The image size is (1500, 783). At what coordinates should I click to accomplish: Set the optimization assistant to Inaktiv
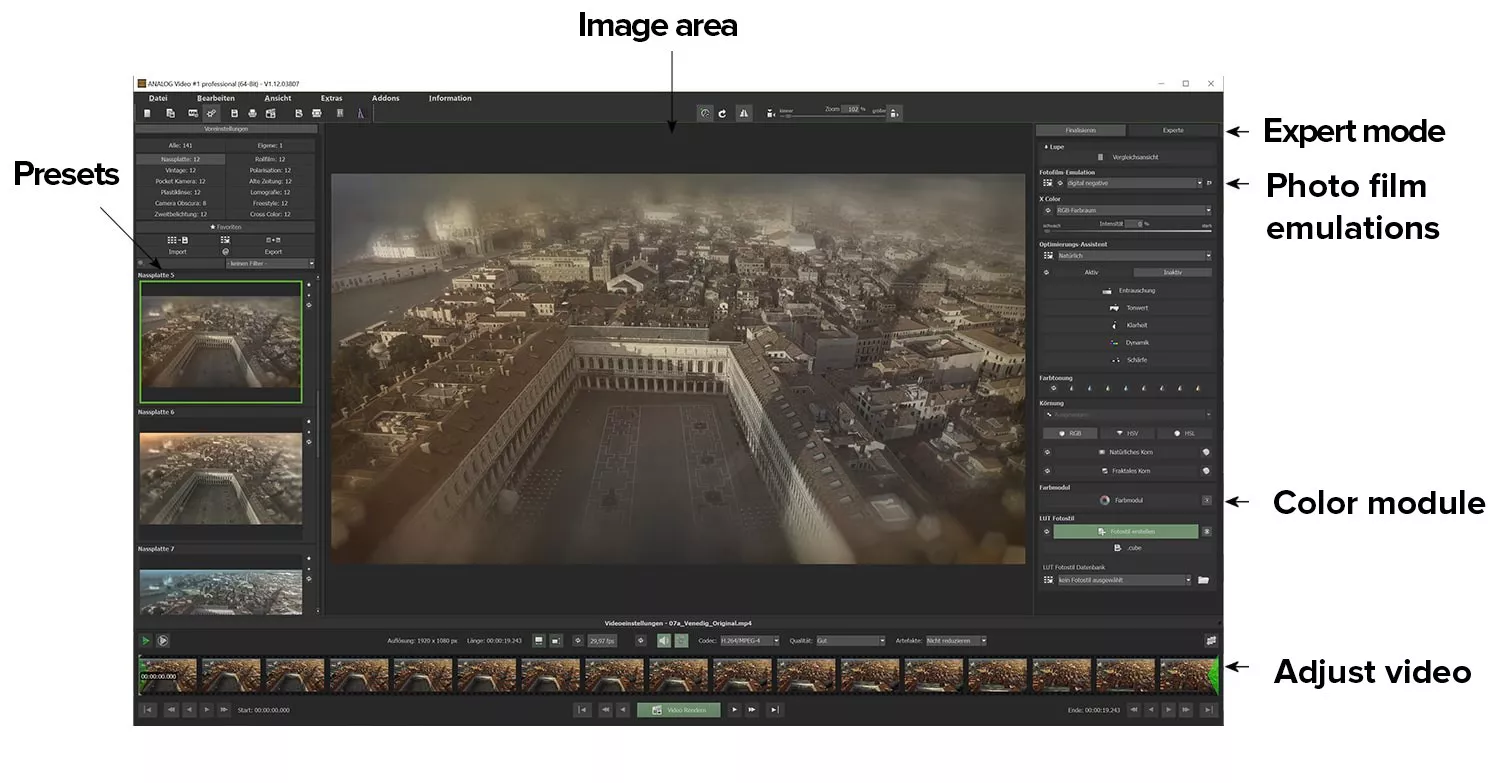click(1172, 272)
